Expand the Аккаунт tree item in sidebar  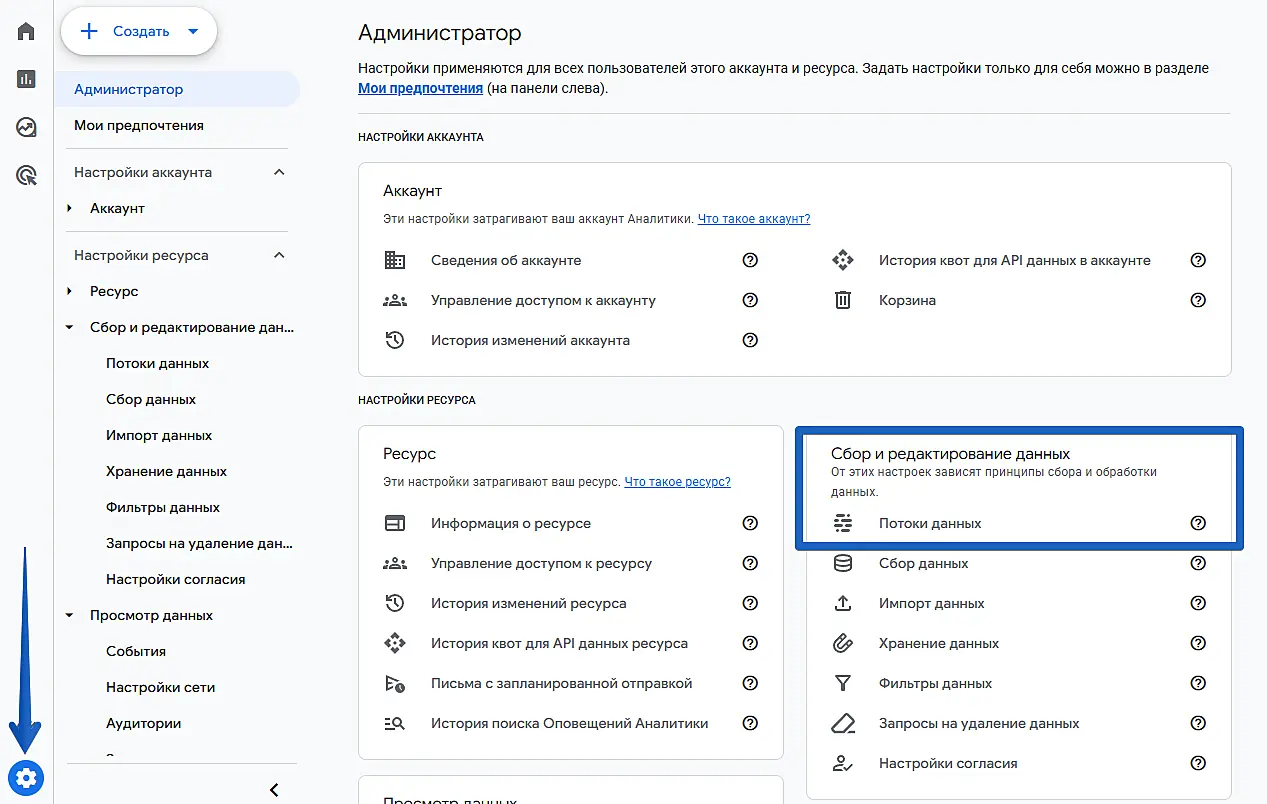tap(70, 208)
